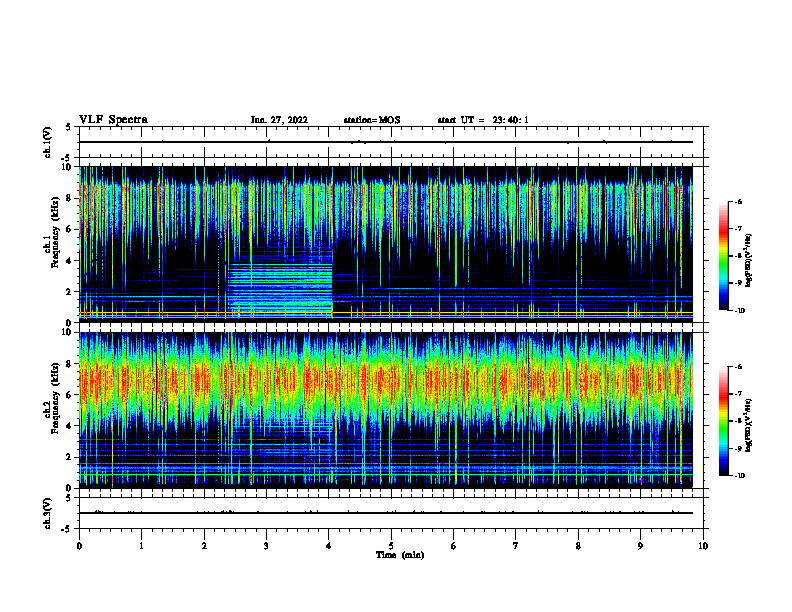Click time axis tick label "0"
Screen dimensions: 792x612
[79, 546]
